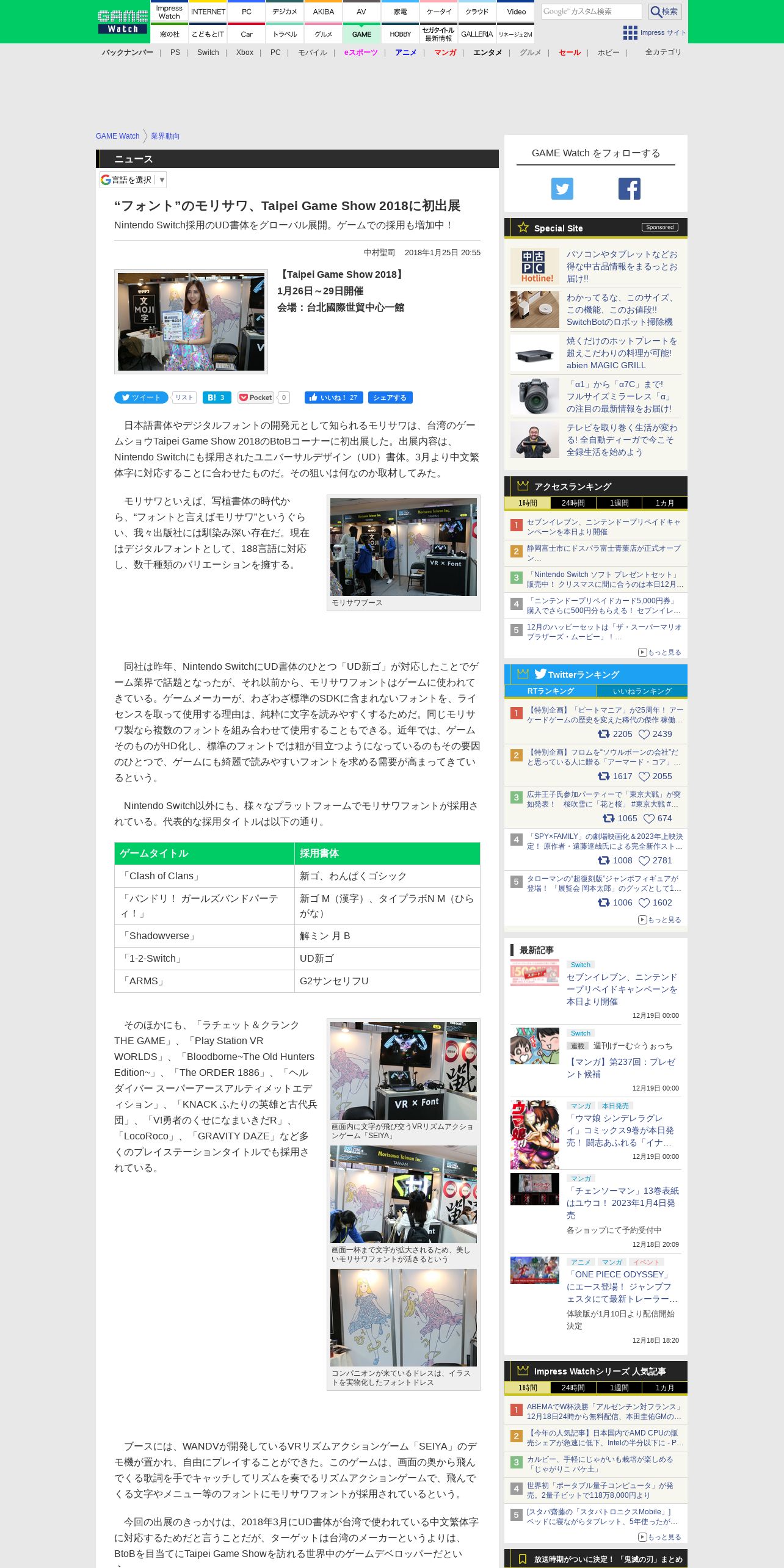Open the バックナンバー menu item

point(128,53)
